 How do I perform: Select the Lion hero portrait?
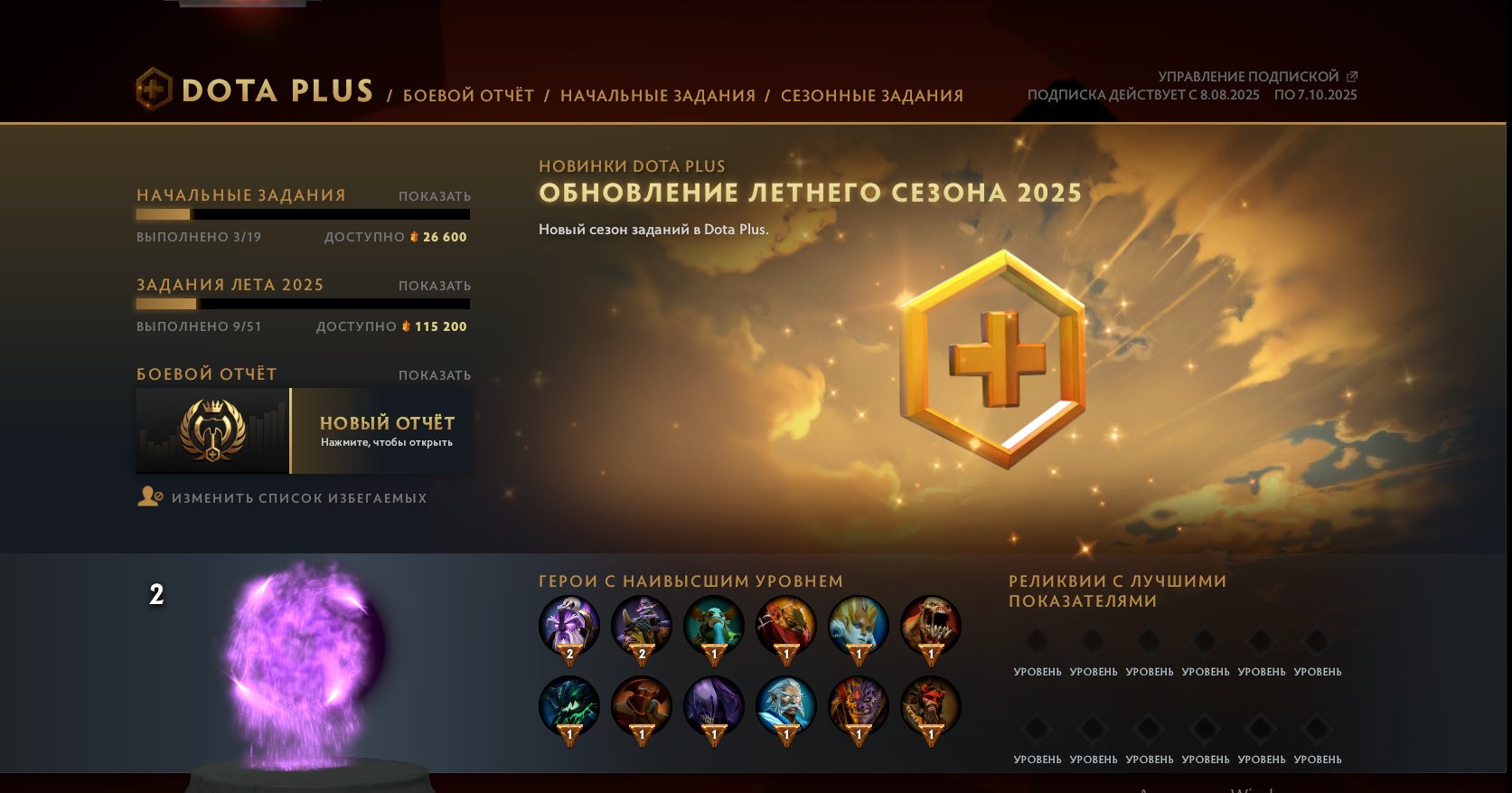point(859,706)
